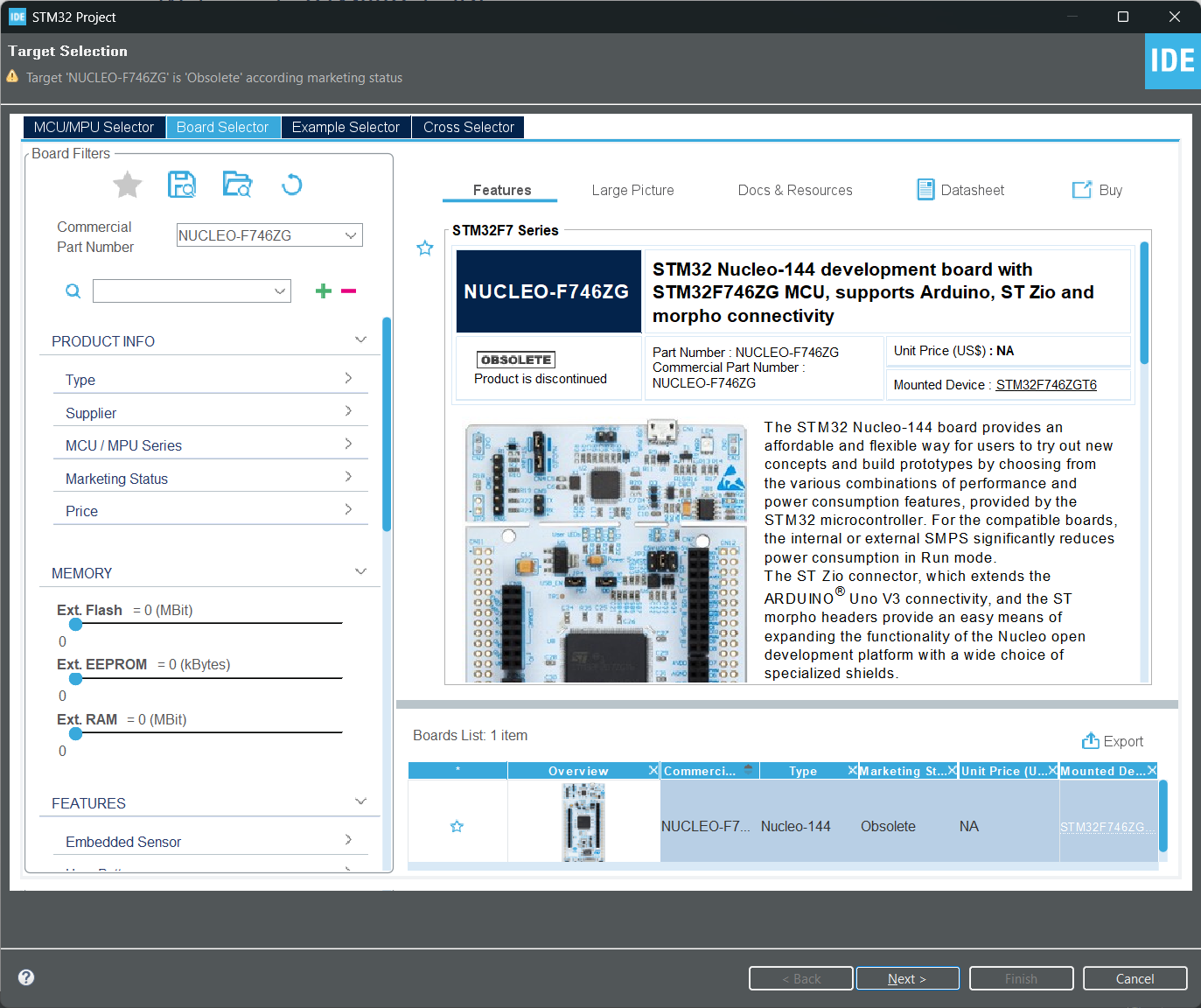This screenshot has height=1008, width=1201.
Task: Click the Buy external link icon
Action: 1082,190
